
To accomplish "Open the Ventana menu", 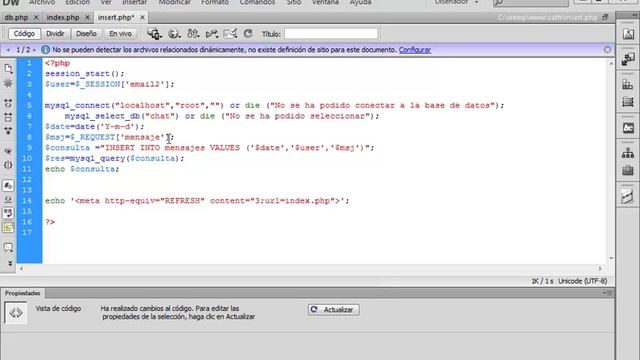I will [325, 2].
